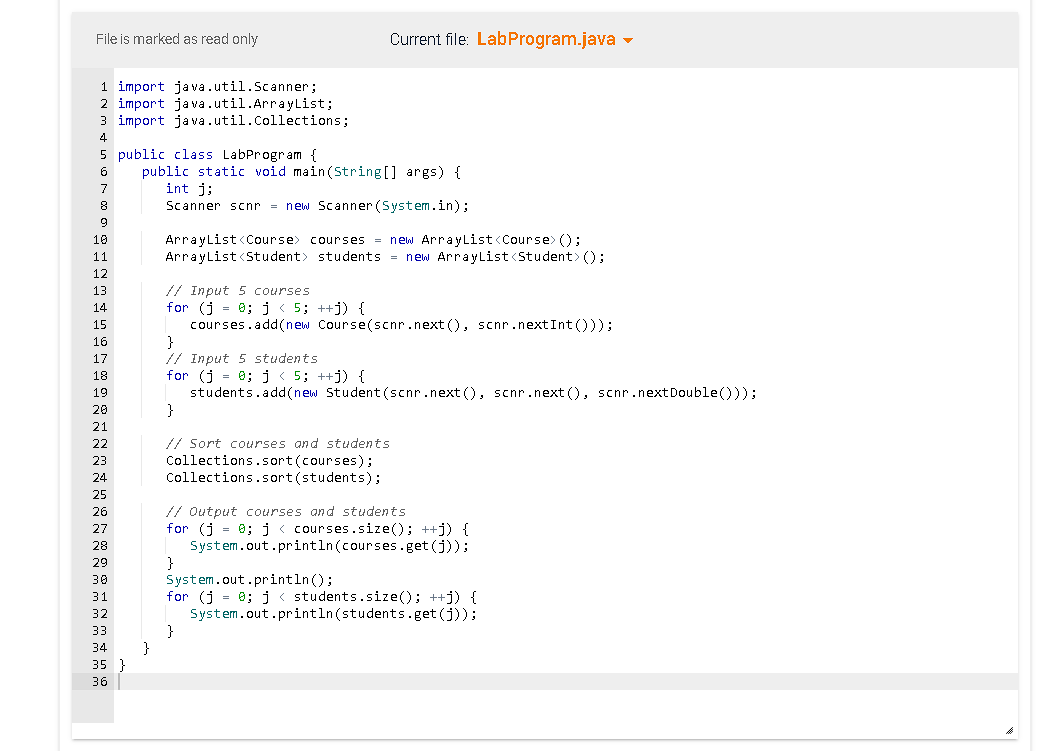Click the orange chevron beside LabProgram.java

(x=630, y=40)
